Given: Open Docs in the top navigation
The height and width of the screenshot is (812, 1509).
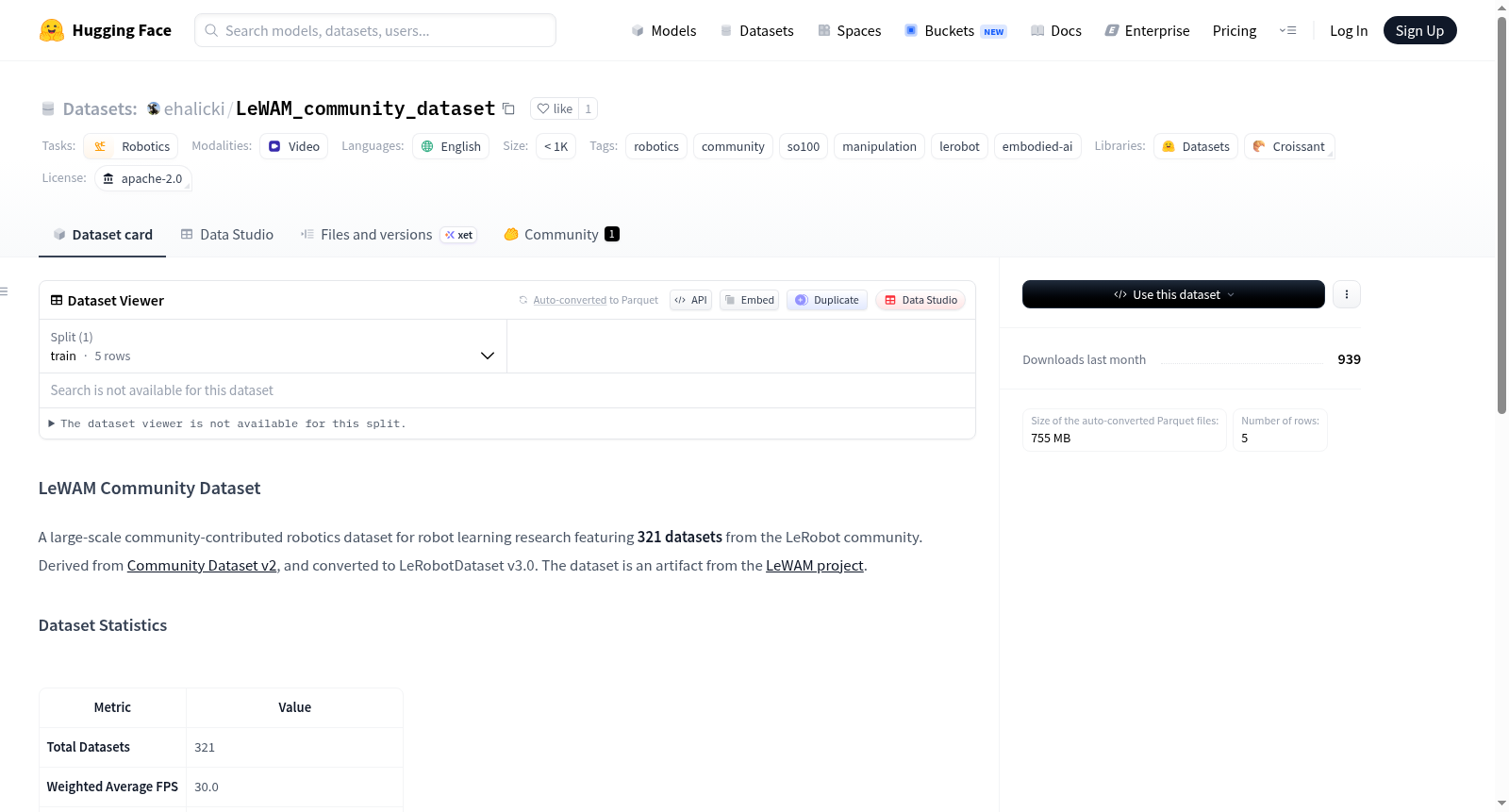Looking at the screenshot, I should [x=1055, y=30].
